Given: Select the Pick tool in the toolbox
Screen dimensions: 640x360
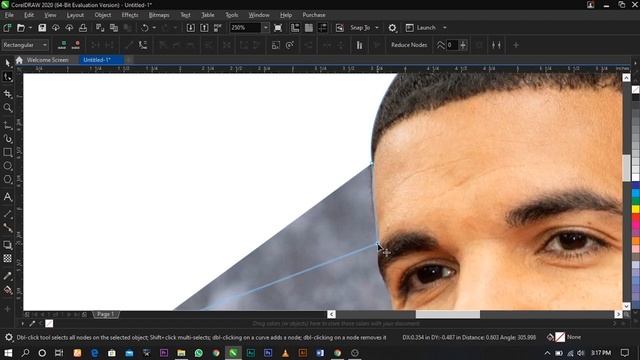Looking at the screenshot, I should (7, 62).
